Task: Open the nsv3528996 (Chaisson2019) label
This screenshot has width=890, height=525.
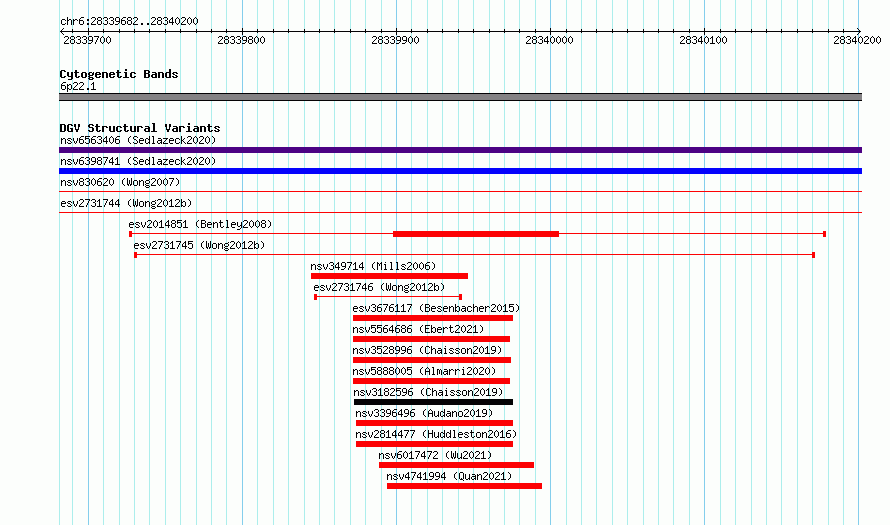Action: point(427,350)
